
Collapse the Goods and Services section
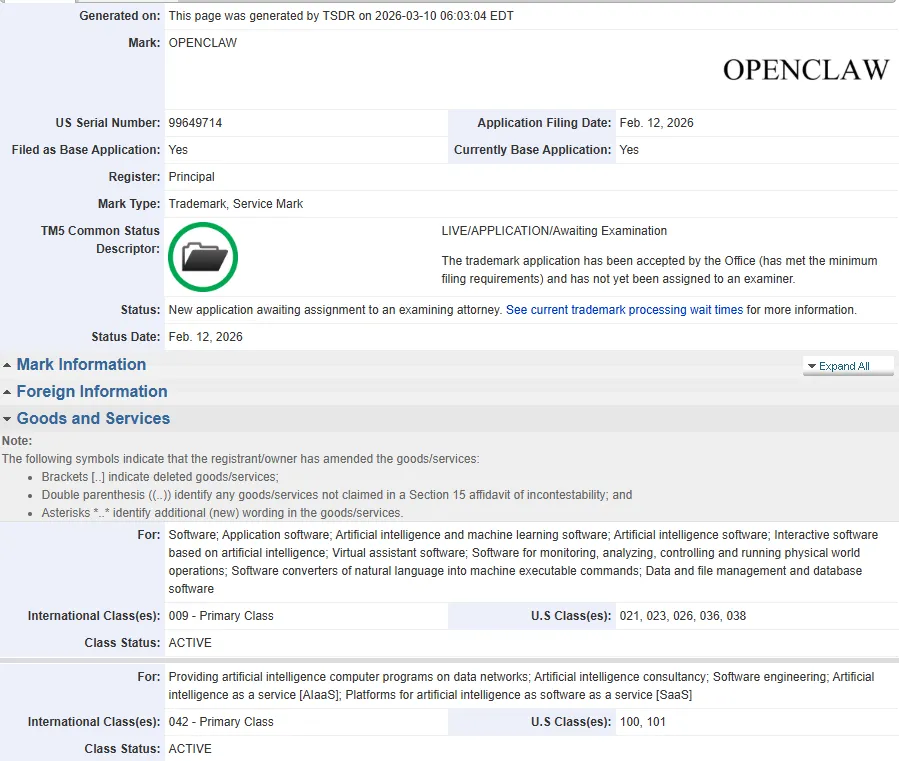point(93,418)
